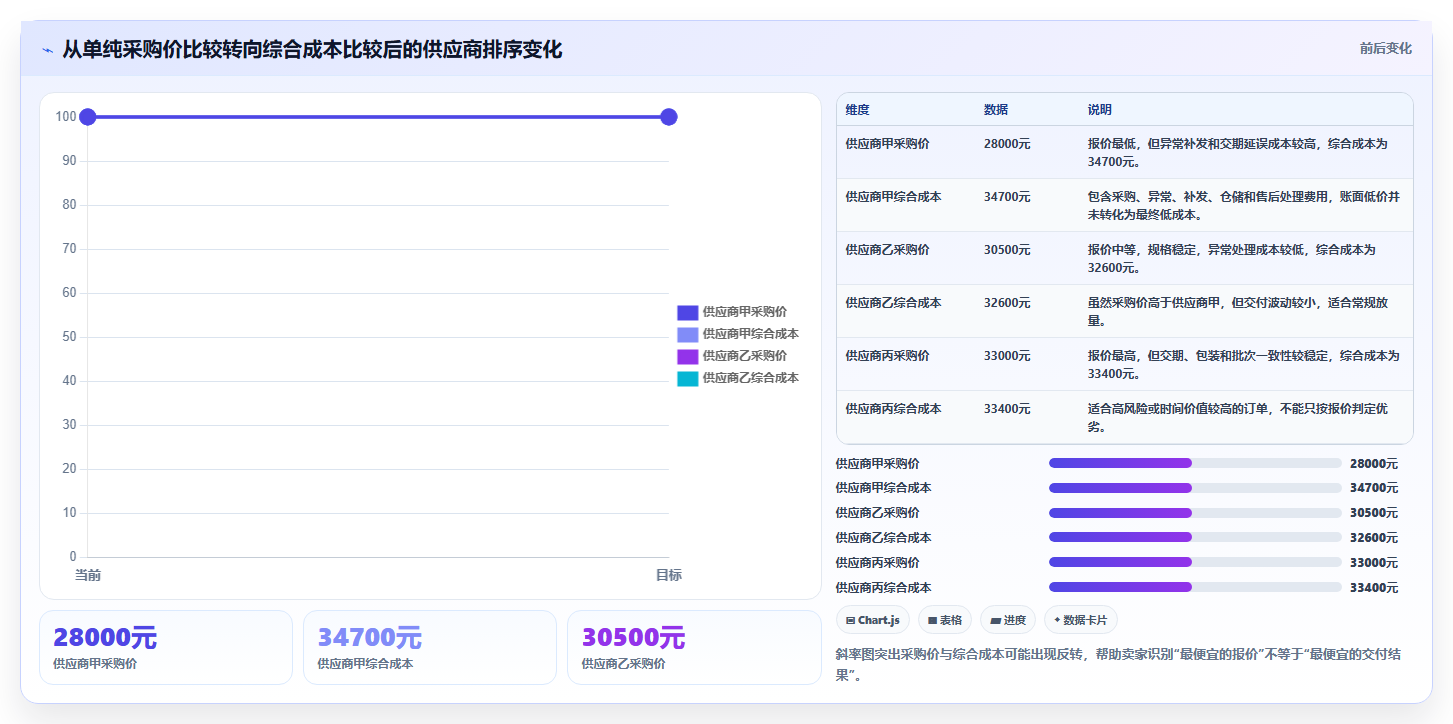Click the 28000元 table cell

[1007, 144]
